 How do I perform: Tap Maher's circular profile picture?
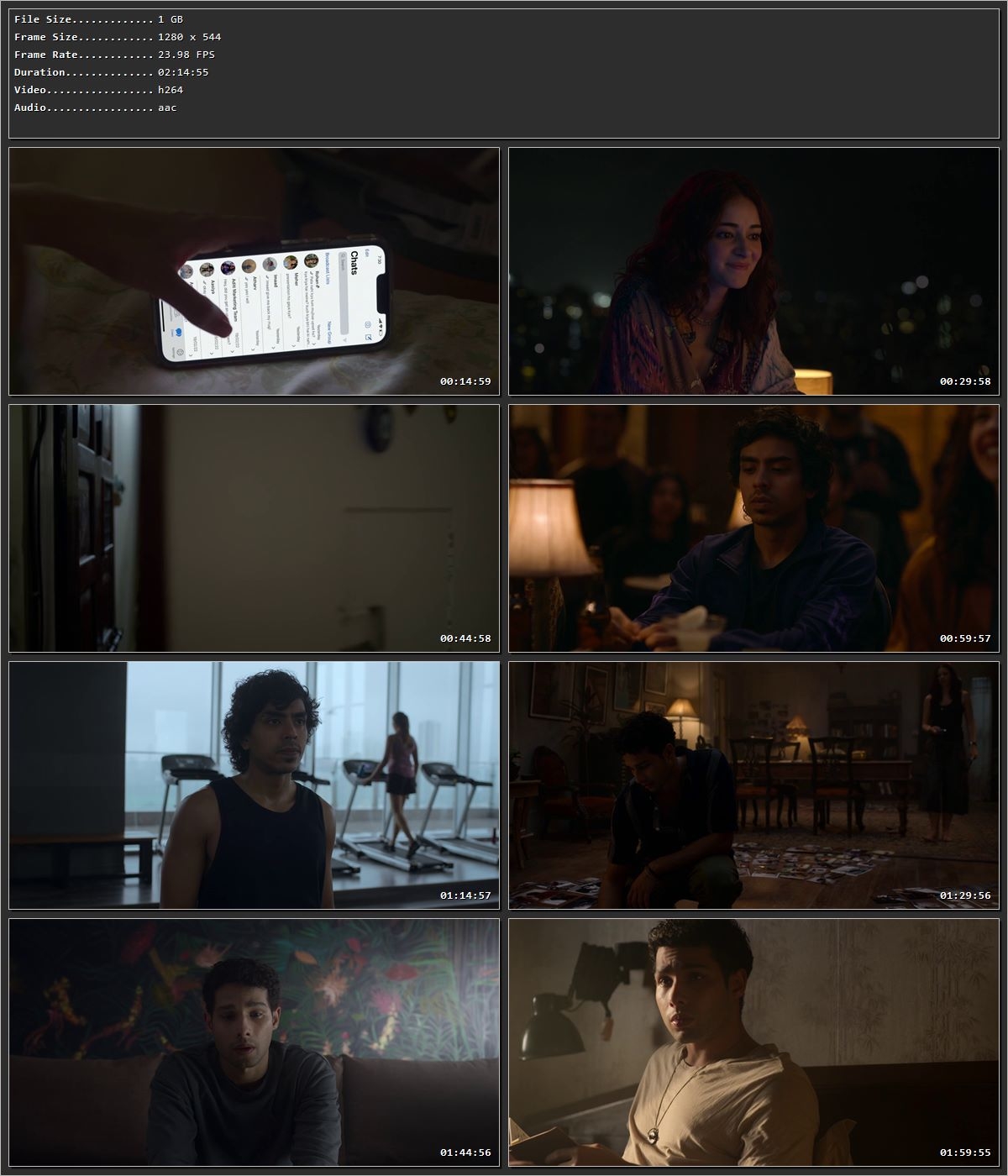pos(291,264)
